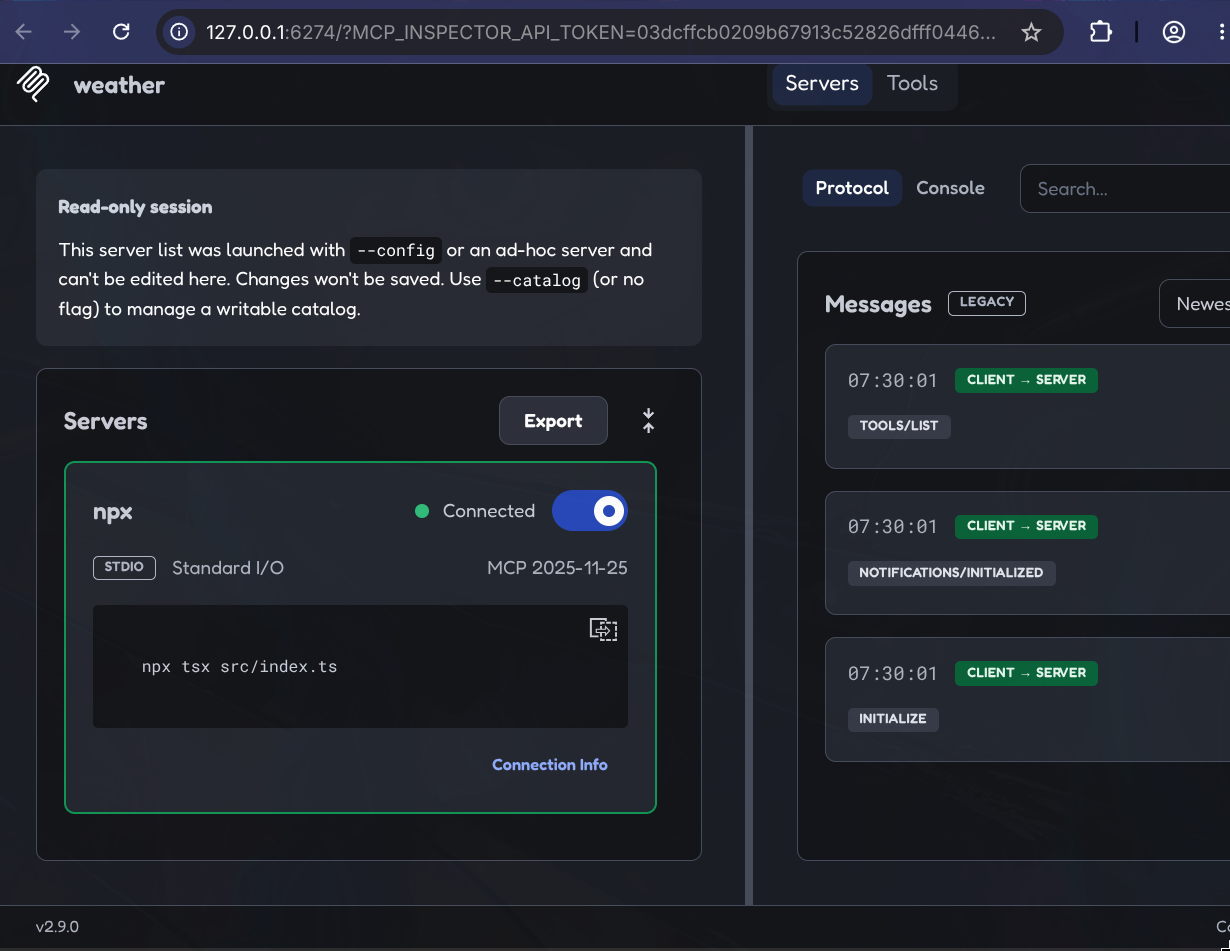The image size is (1230, 951).
Task: Click the Search messages input field
Action: [x=1125, y=189]
